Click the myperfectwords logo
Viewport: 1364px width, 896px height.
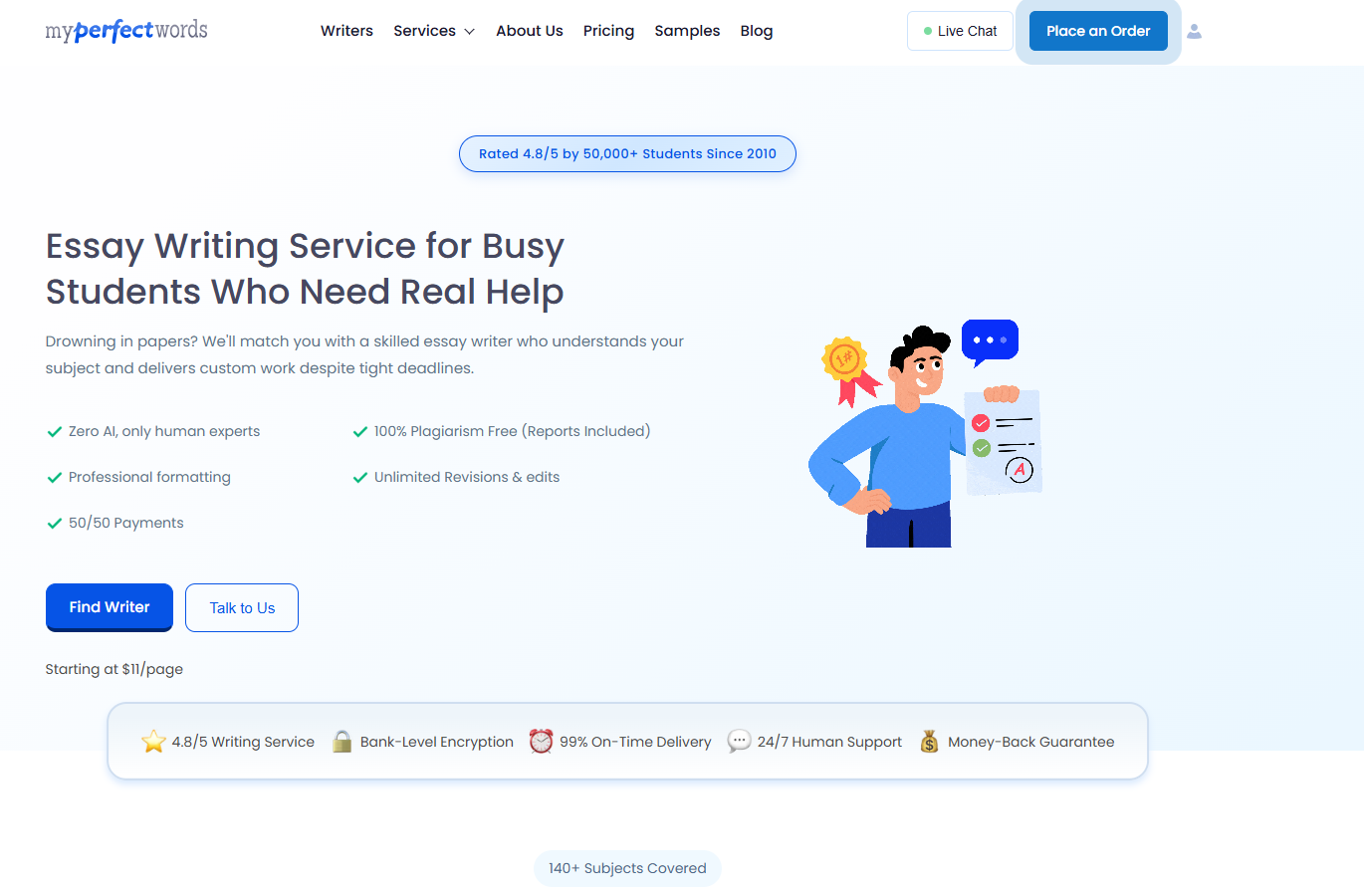coord(126,31)
